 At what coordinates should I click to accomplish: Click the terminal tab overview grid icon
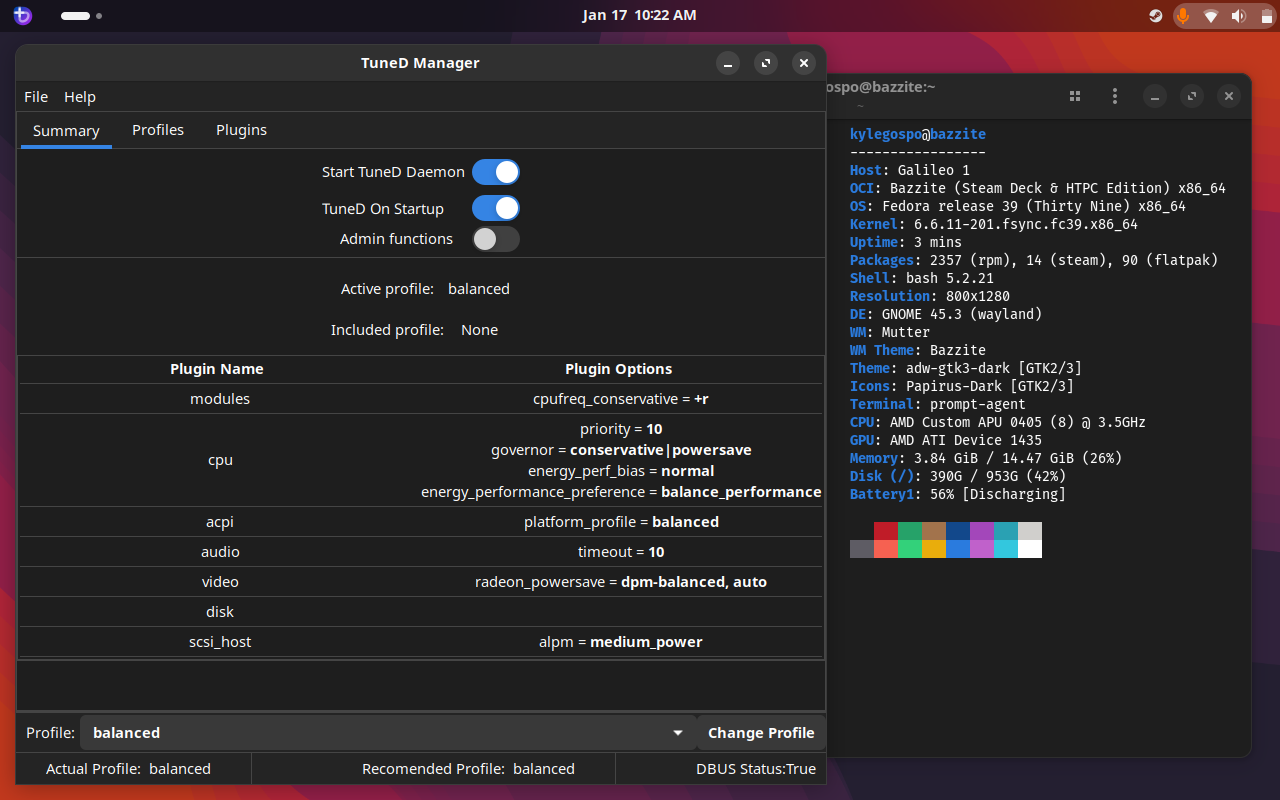tap(1075, 96)
